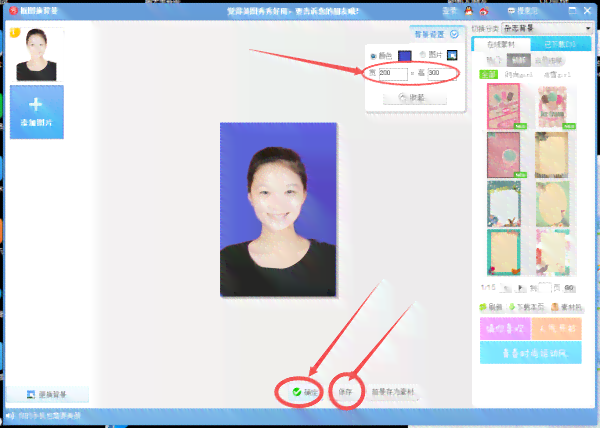The height and width of the screenshot is (428, 600).
Task: Choose the beige paper frame background
Action: click(552, 155)
